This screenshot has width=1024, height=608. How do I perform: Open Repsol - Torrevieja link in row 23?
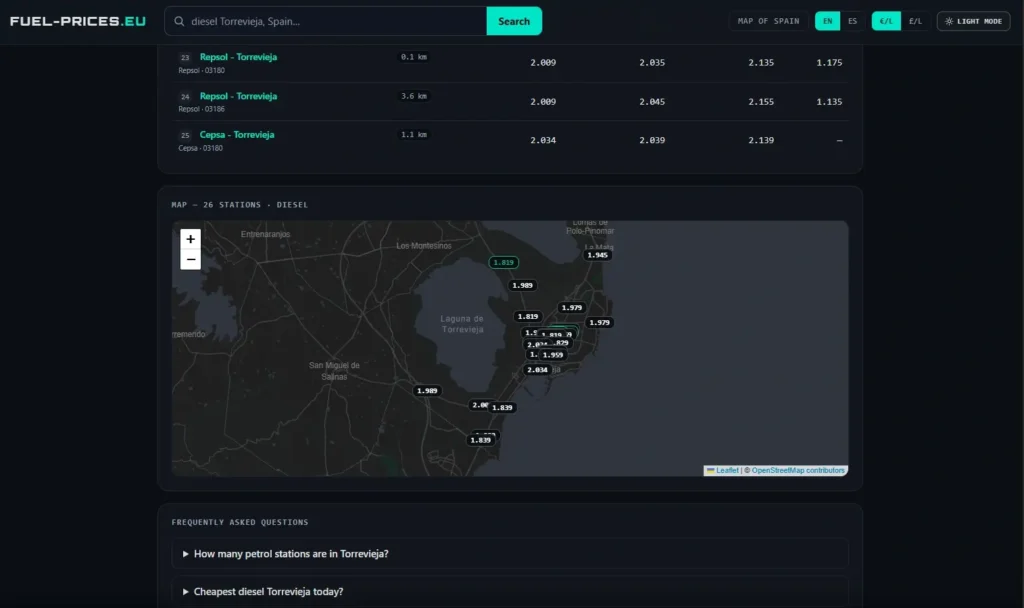(238, 57)
